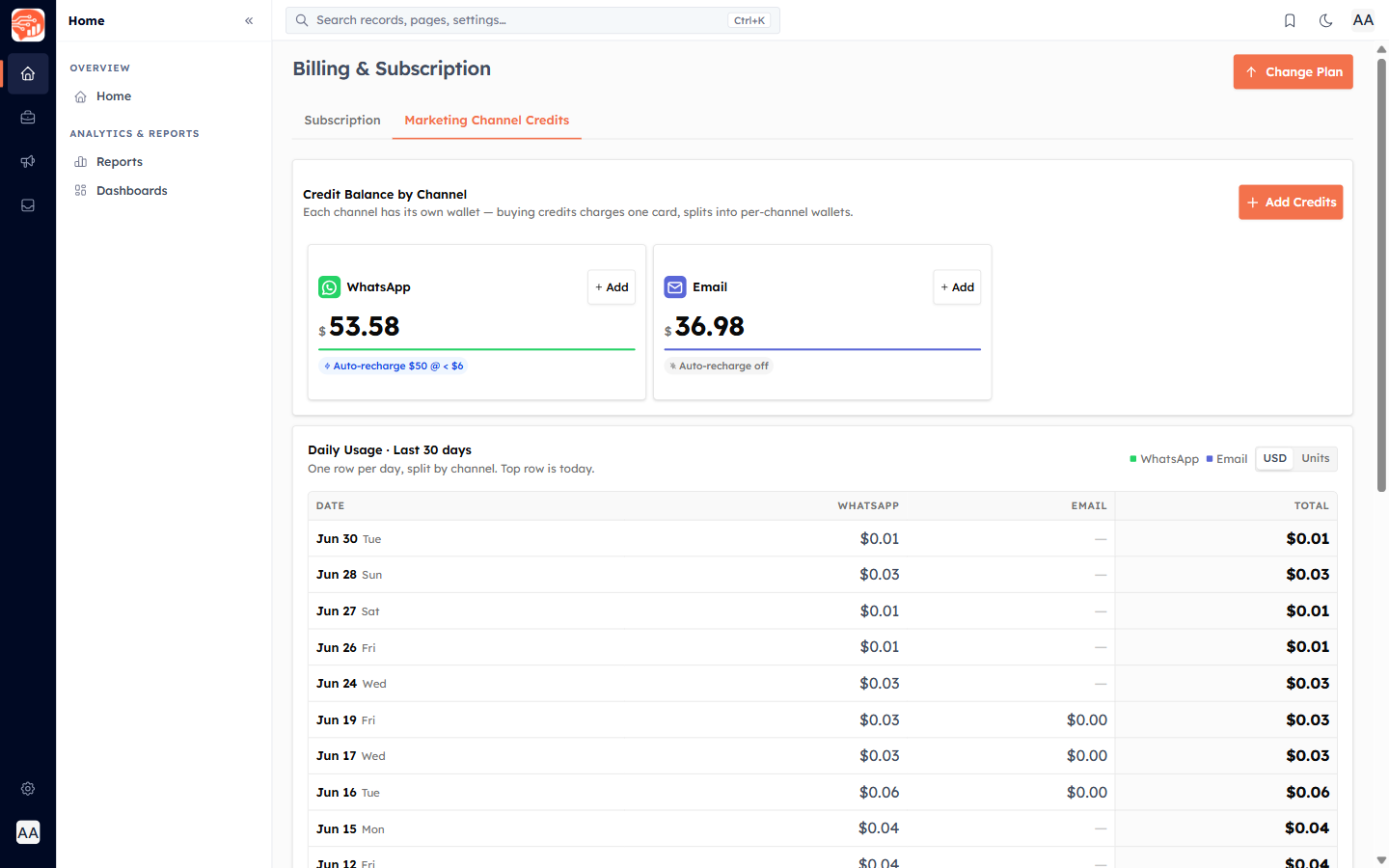Click the Add Credits button
The height and width of the screenshot is (868, 1389).
[1291, 203]
